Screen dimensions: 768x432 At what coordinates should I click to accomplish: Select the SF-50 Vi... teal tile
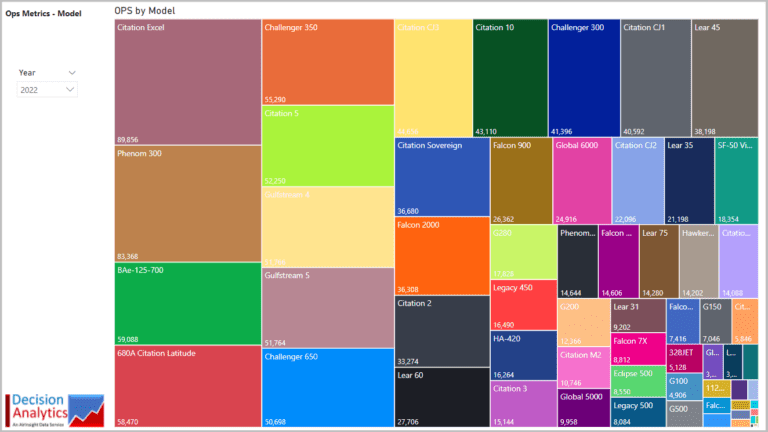click(737, 181)
